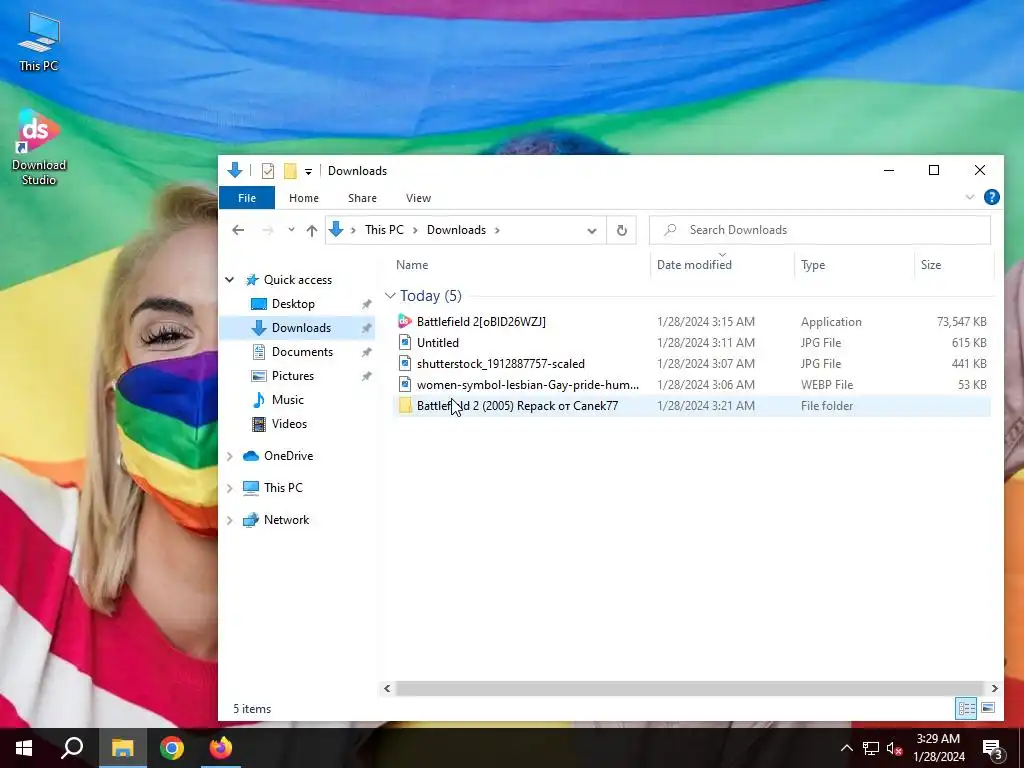Screen dimensions: 1024x768
Task: Go back with the Back arrow
Action: point(238,230)
